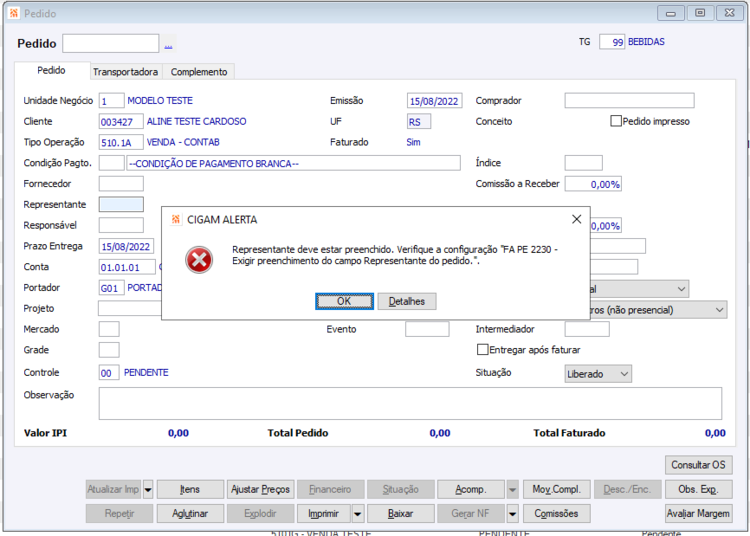Click the Comissão a Receber field

[593, 184]
